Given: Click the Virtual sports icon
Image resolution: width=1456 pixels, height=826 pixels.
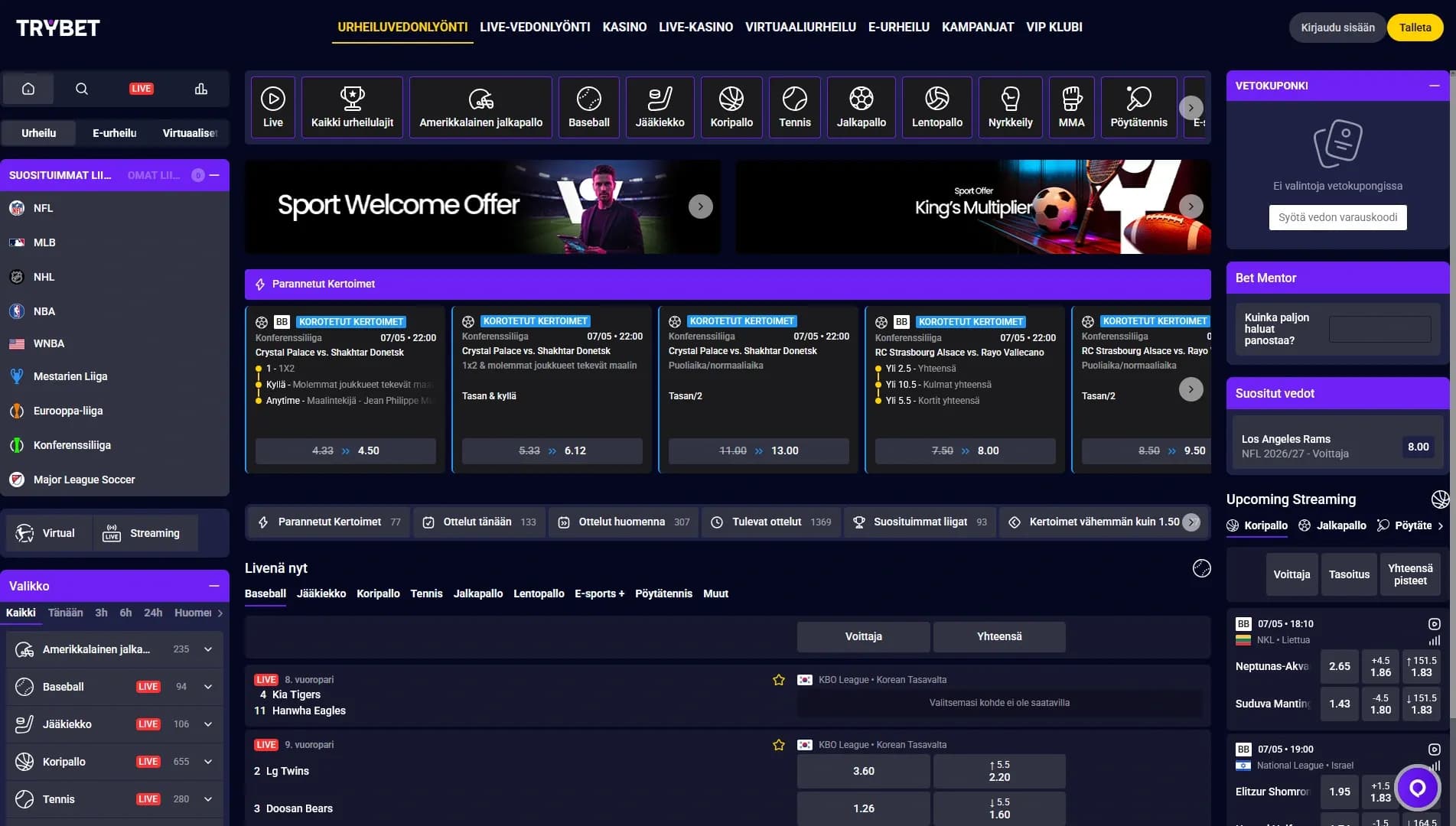Looking at the screenshot, I should coord(24,533).
